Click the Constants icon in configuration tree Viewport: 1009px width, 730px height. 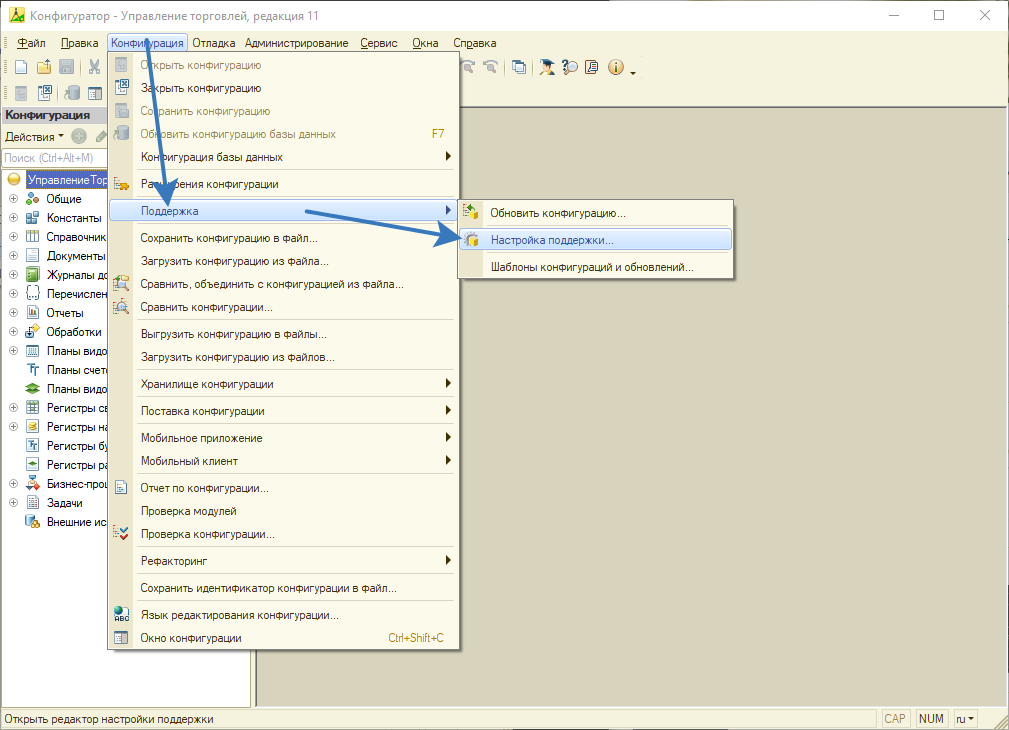point(32,218)
